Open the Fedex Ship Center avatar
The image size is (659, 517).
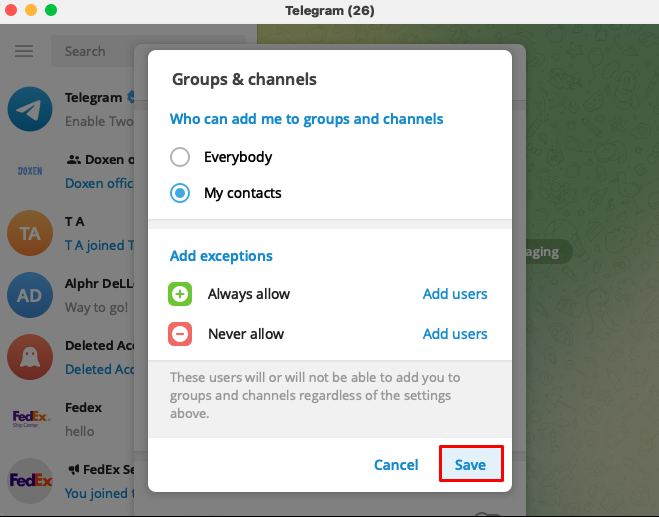click(30, 419)
